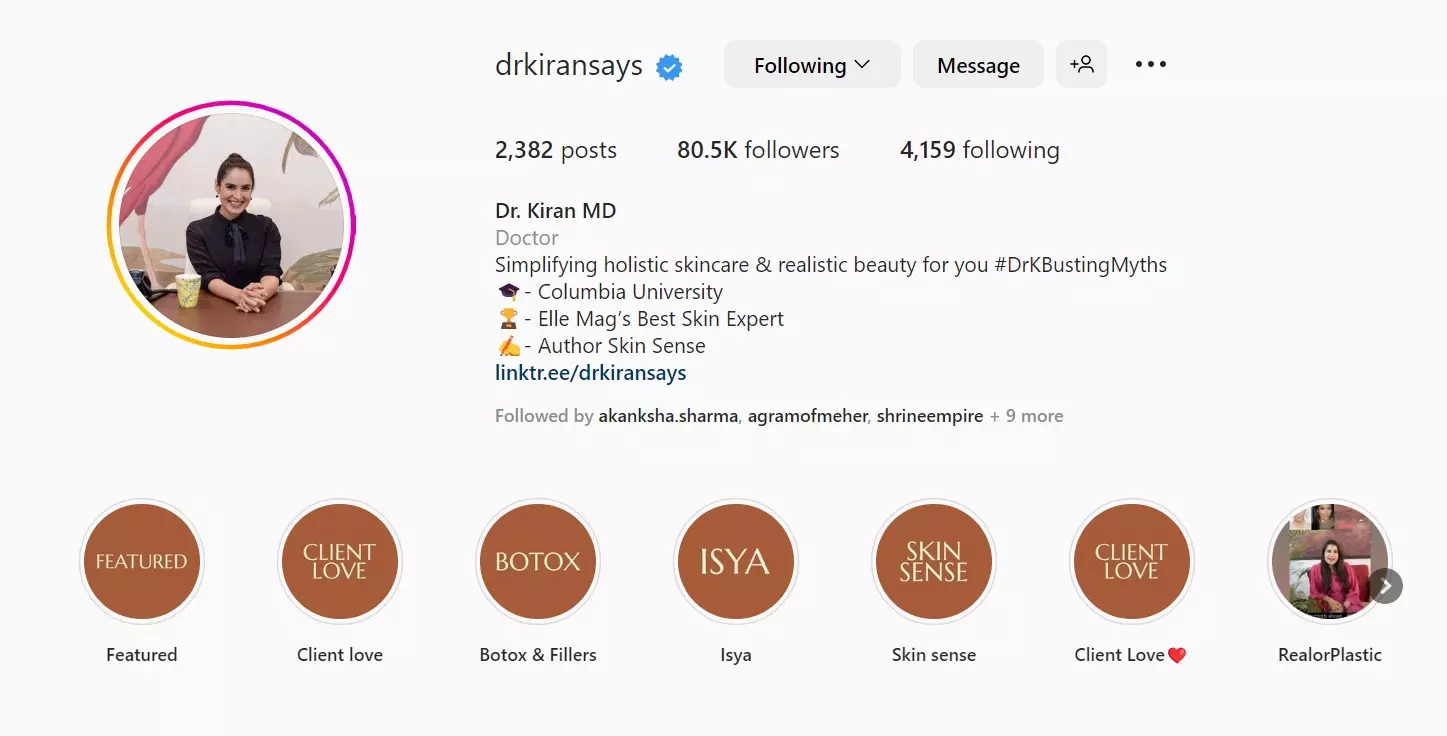1447x736 pixels.
Task: Open the three-dots options menu
Action: (1150, 65)
